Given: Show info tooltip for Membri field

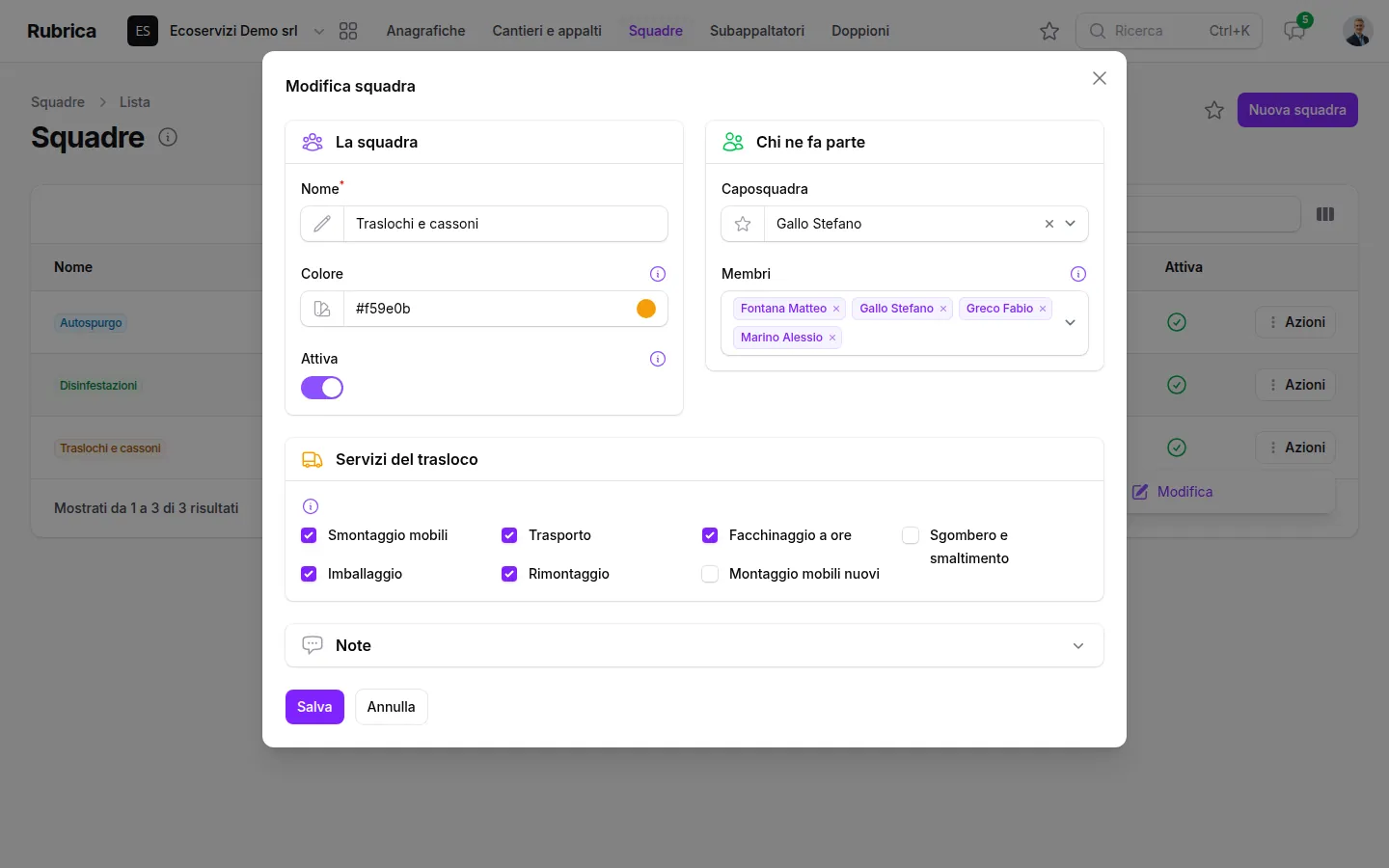Looking at the screenshot, I should 1078,274.
